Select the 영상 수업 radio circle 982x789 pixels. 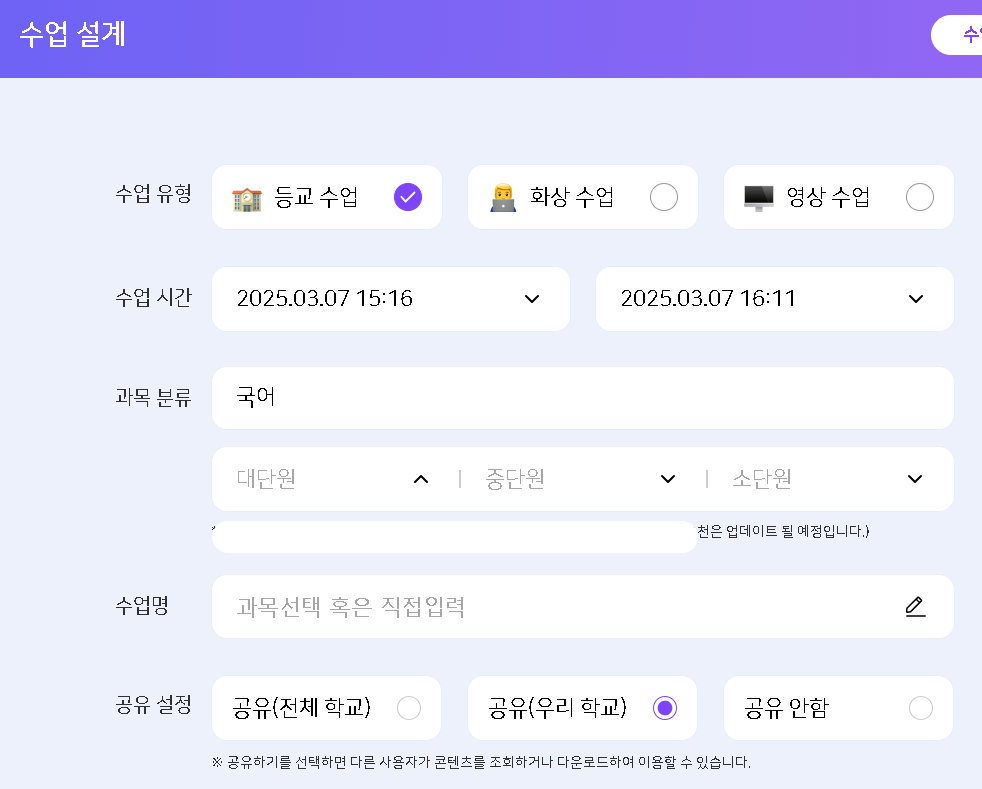click(x=919, y=197)
